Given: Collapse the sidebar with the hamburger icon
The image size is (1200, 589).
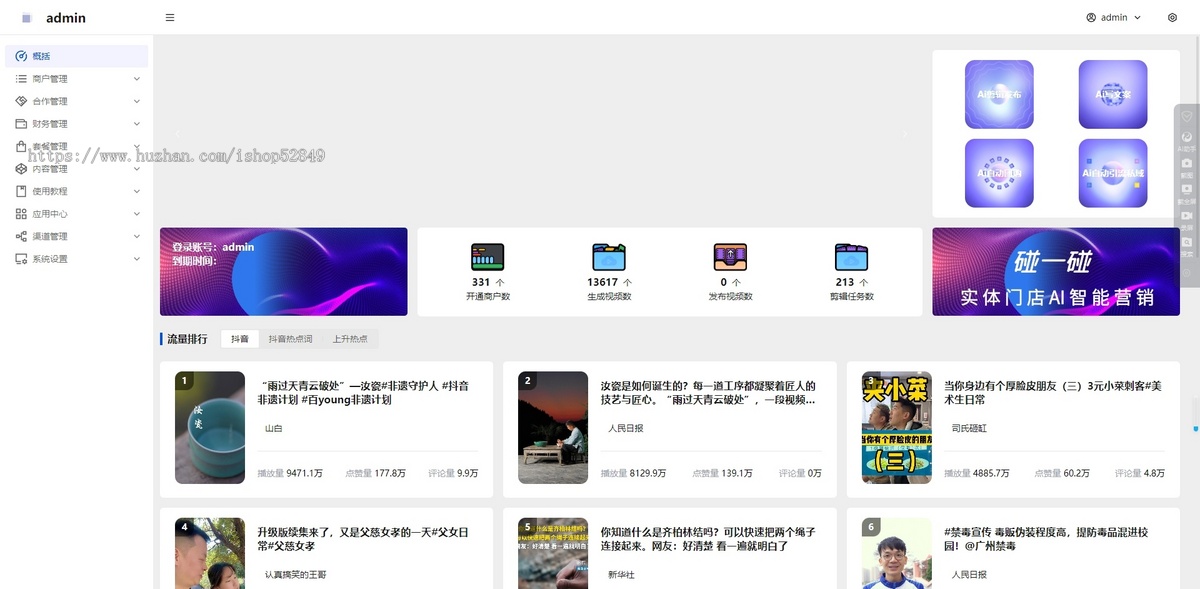Looking at the screenshot, I should 170,18.
